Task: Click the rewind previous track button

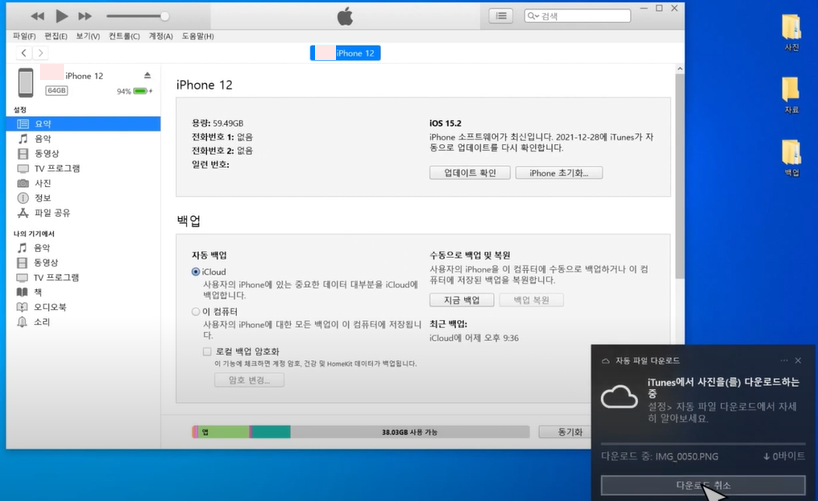Action: 38,16
